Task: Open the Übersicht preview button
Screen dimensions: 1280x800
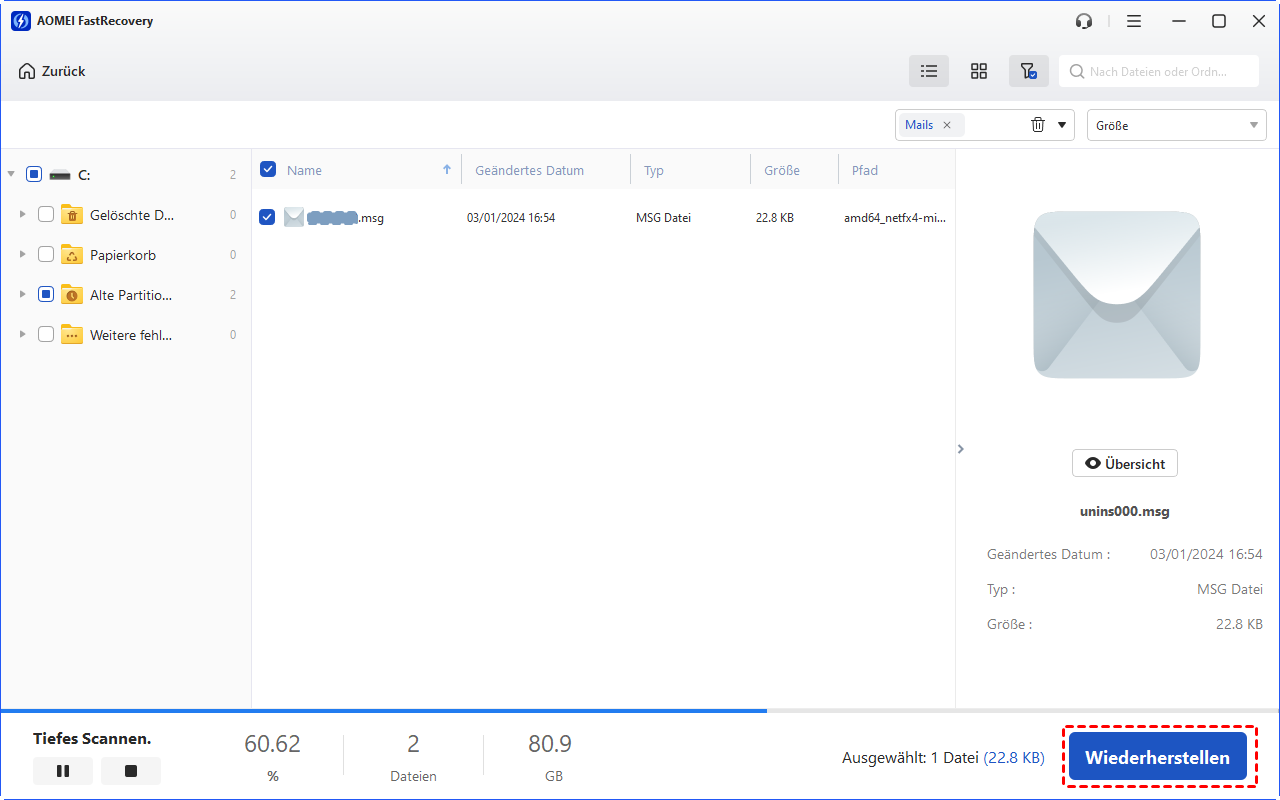Action: [x=1125, y=463]
